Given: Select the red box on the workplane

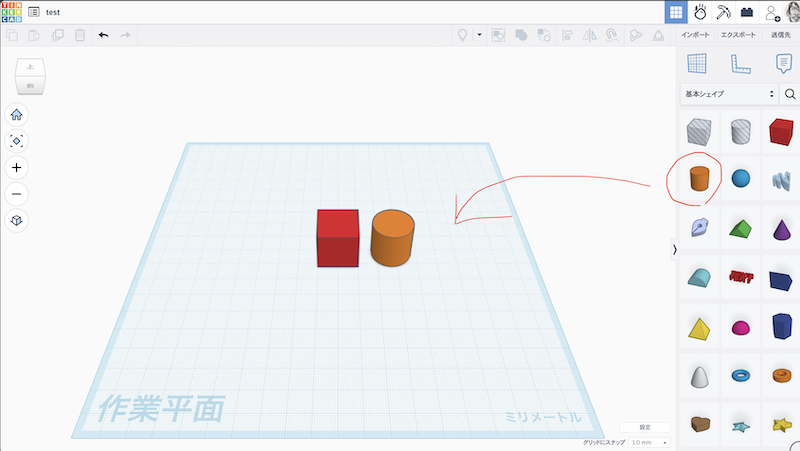Looking at the screenshot, I should [x=338, y=238].
